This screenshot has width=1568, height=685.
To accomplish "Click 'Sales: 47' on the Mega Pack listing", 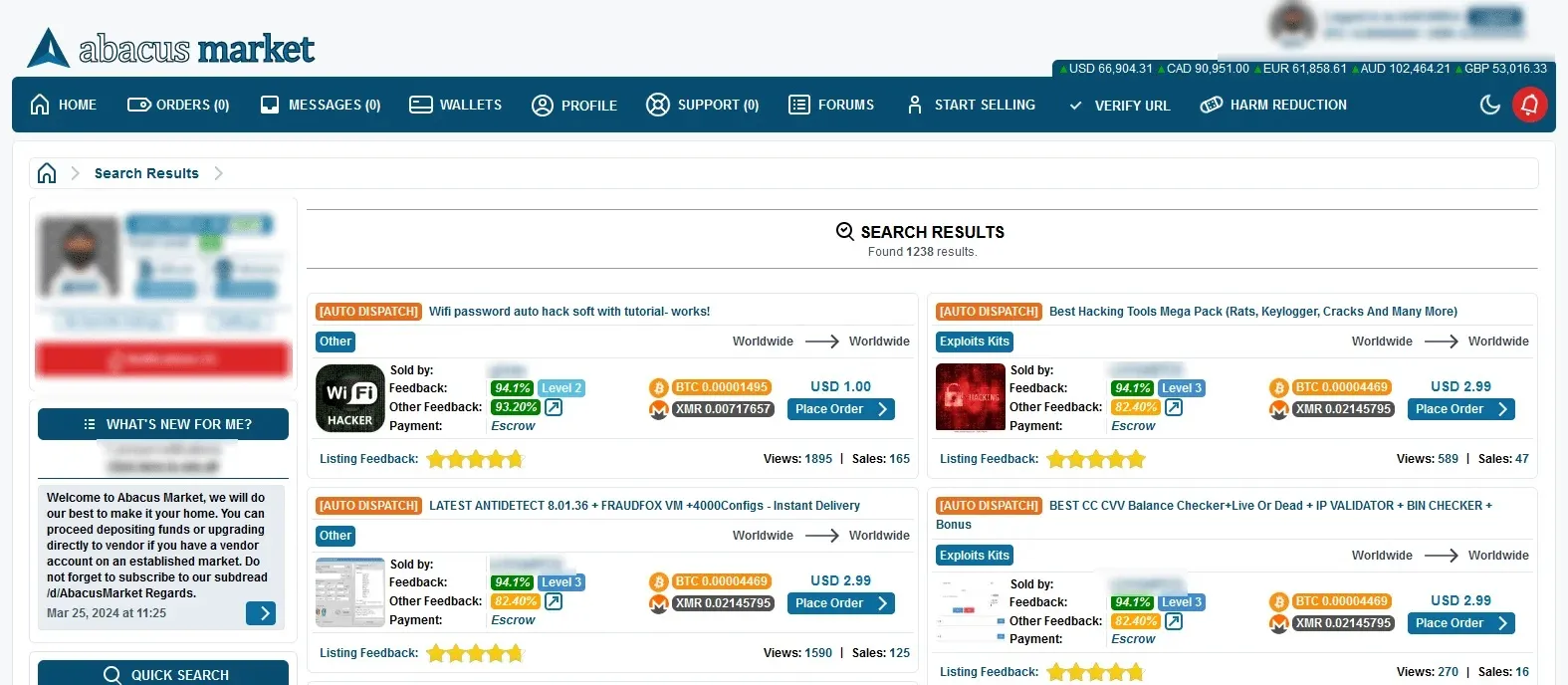I will [1503, 459].
